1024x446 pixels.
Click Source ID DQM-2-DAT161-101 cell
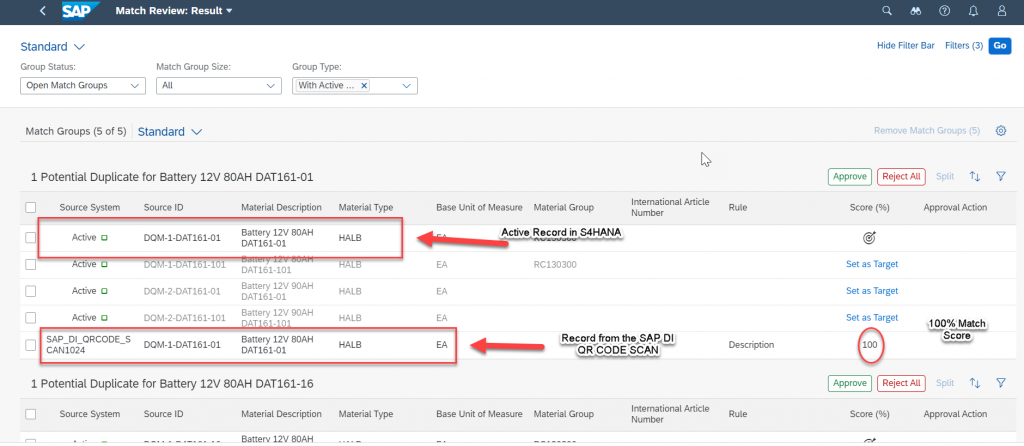pyautogui.click(x=185, y=318)
